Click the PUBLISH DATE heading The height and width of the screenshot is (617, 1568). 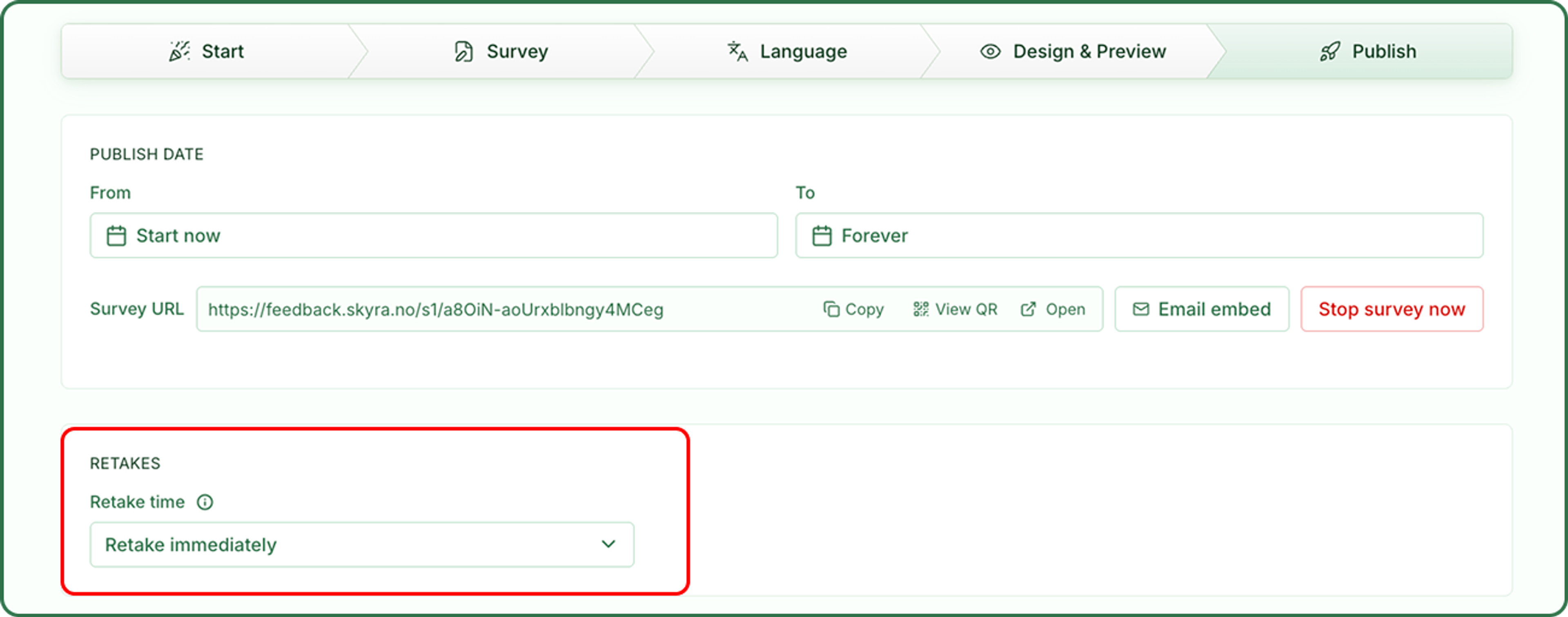coord(147,154)
